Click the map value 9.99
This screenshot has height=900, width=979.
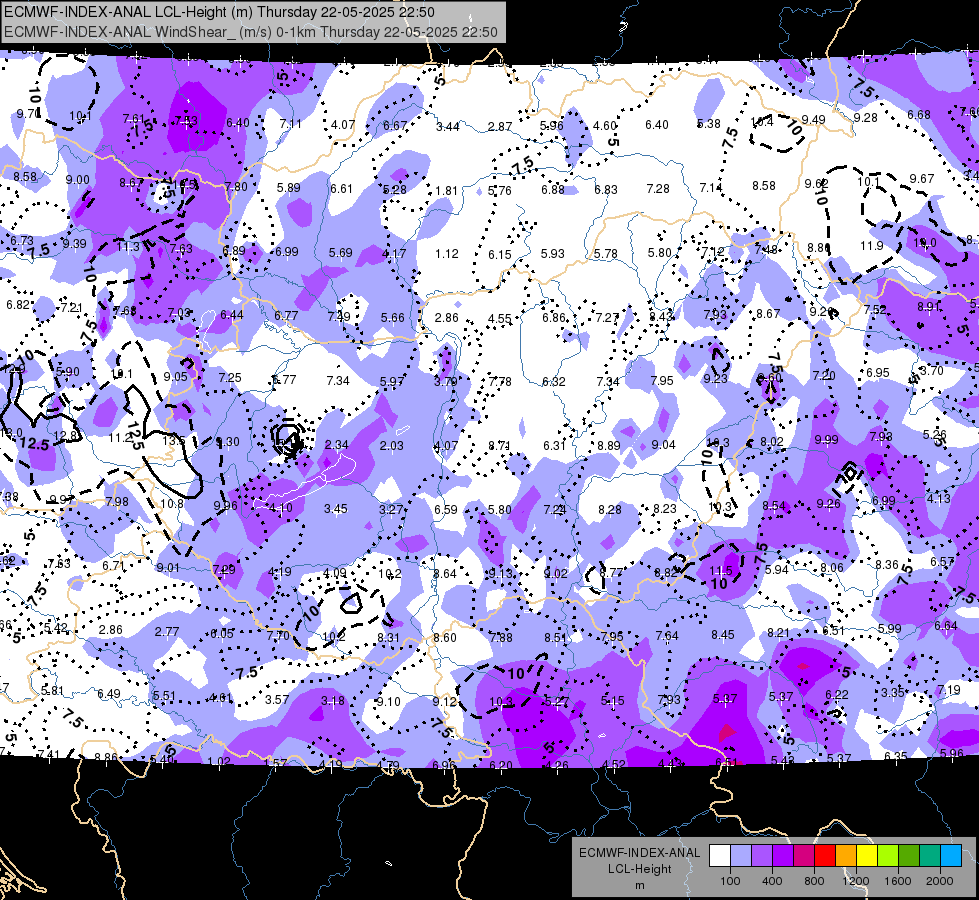click(x=826, y=440)
